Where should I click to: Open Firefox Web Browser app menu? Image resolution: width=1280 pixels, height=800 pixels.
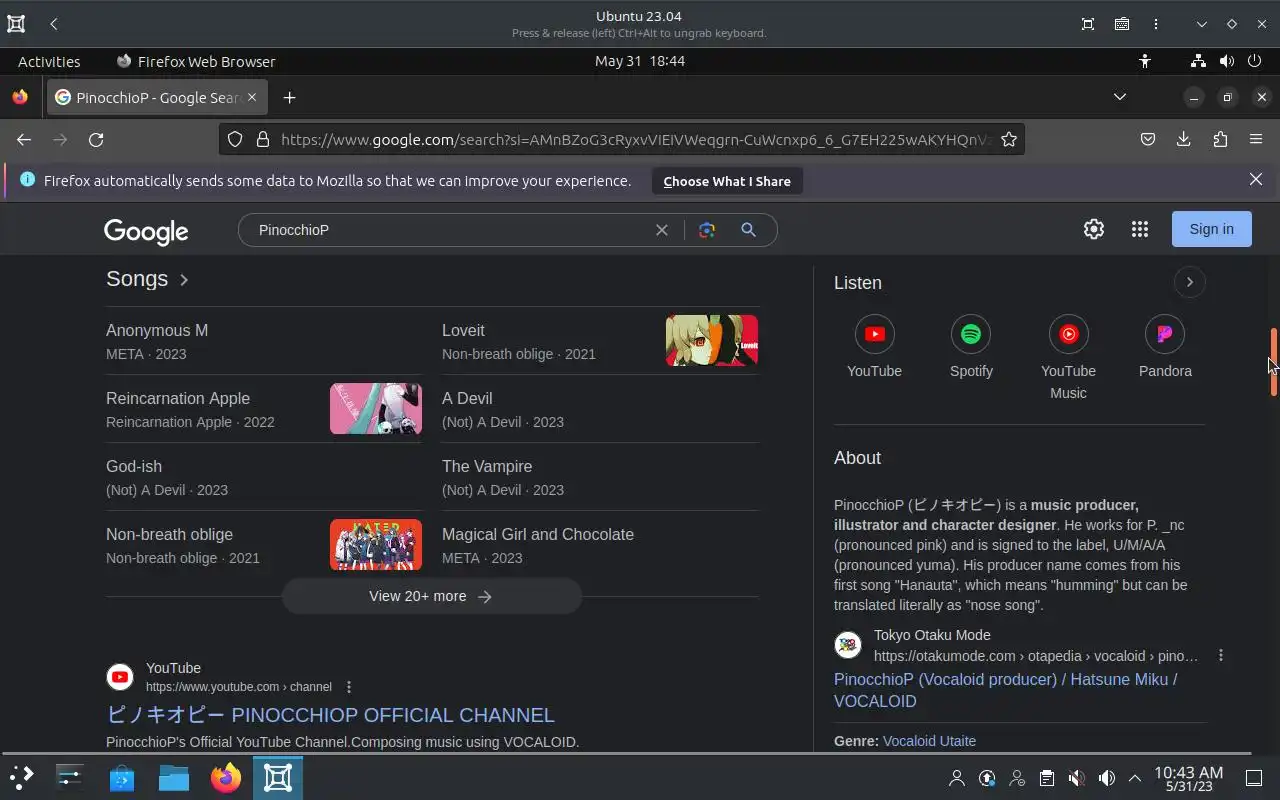(196, 61)
